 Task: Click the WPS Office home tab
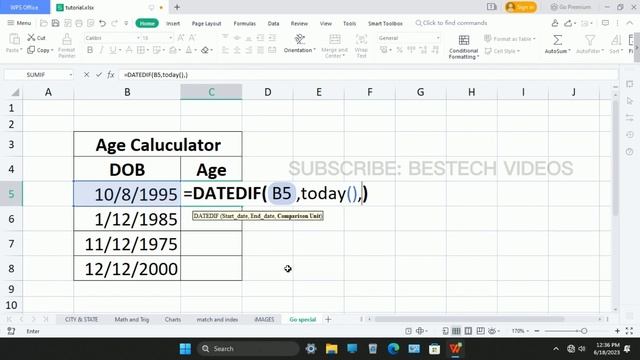24,7
